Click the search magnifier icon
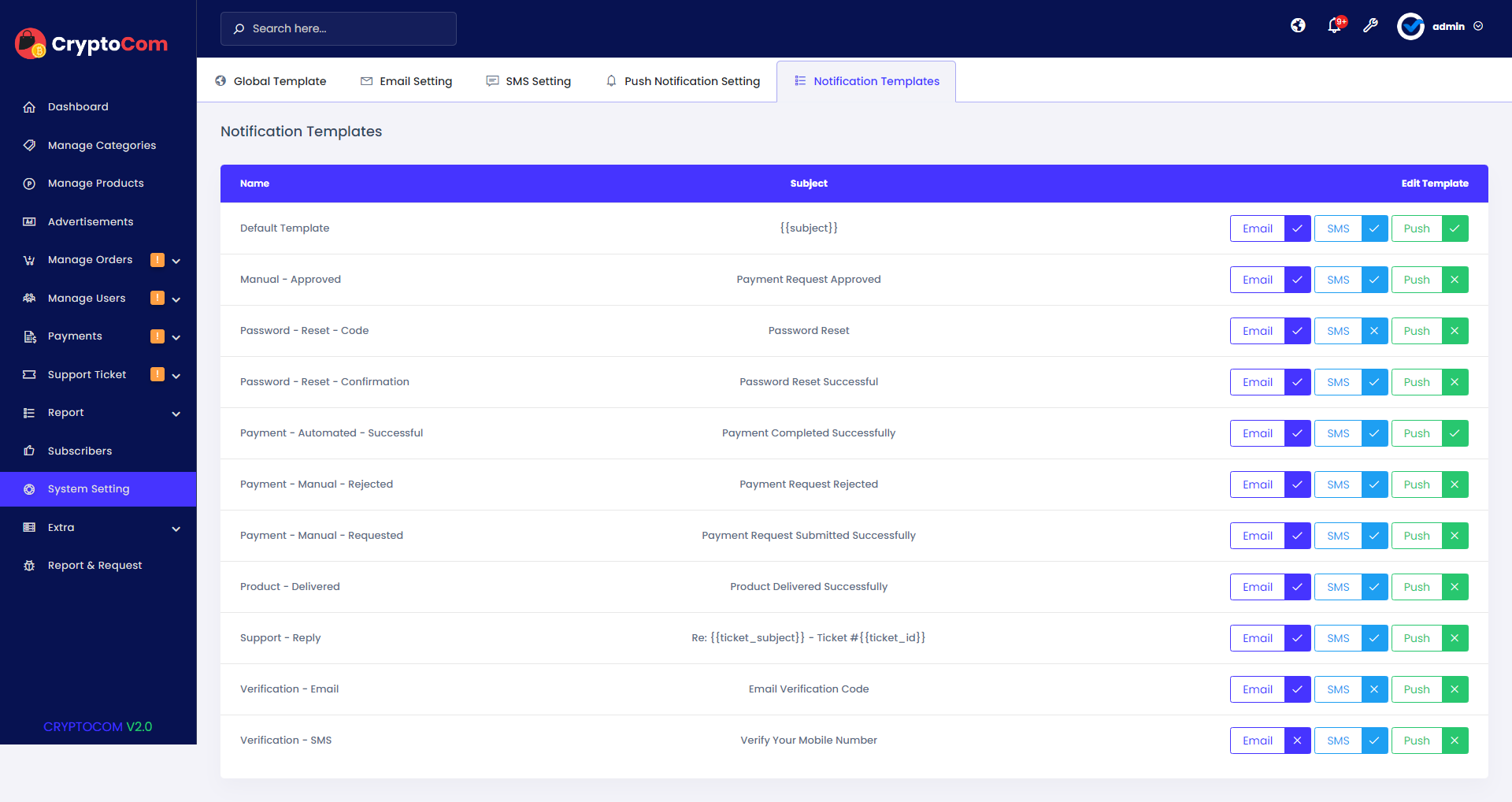The image size is (1512, 802). coord(239,28)
